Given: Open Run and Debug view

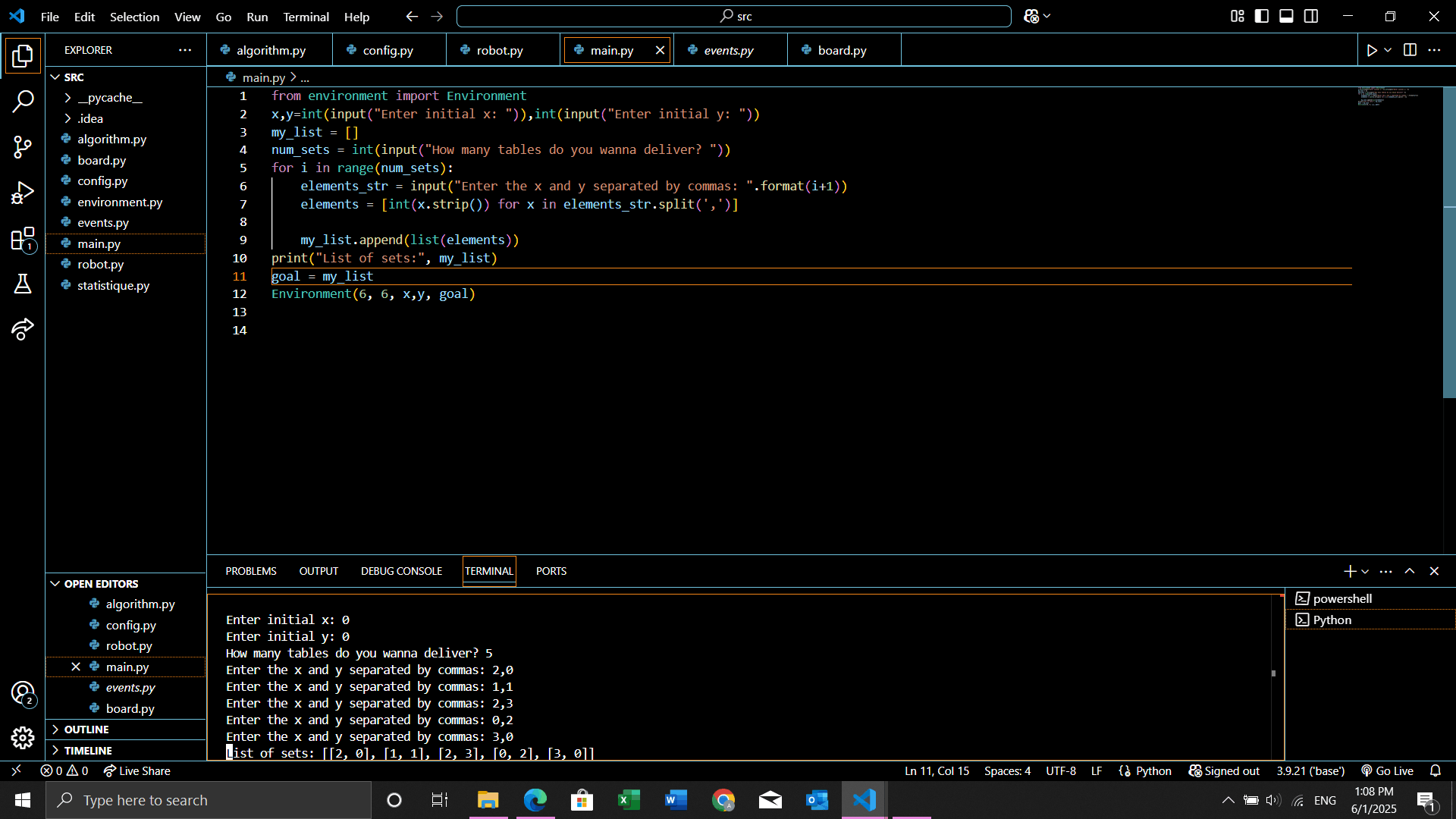Looking at the screenshot, I should [x=23, y=193].
